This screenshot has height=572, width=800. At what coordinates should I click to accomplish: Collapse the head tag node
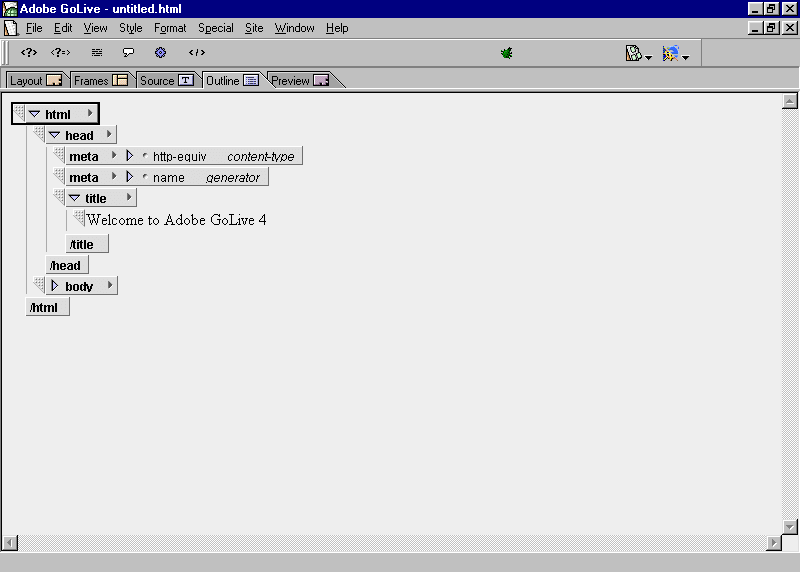tap(54, 135)
